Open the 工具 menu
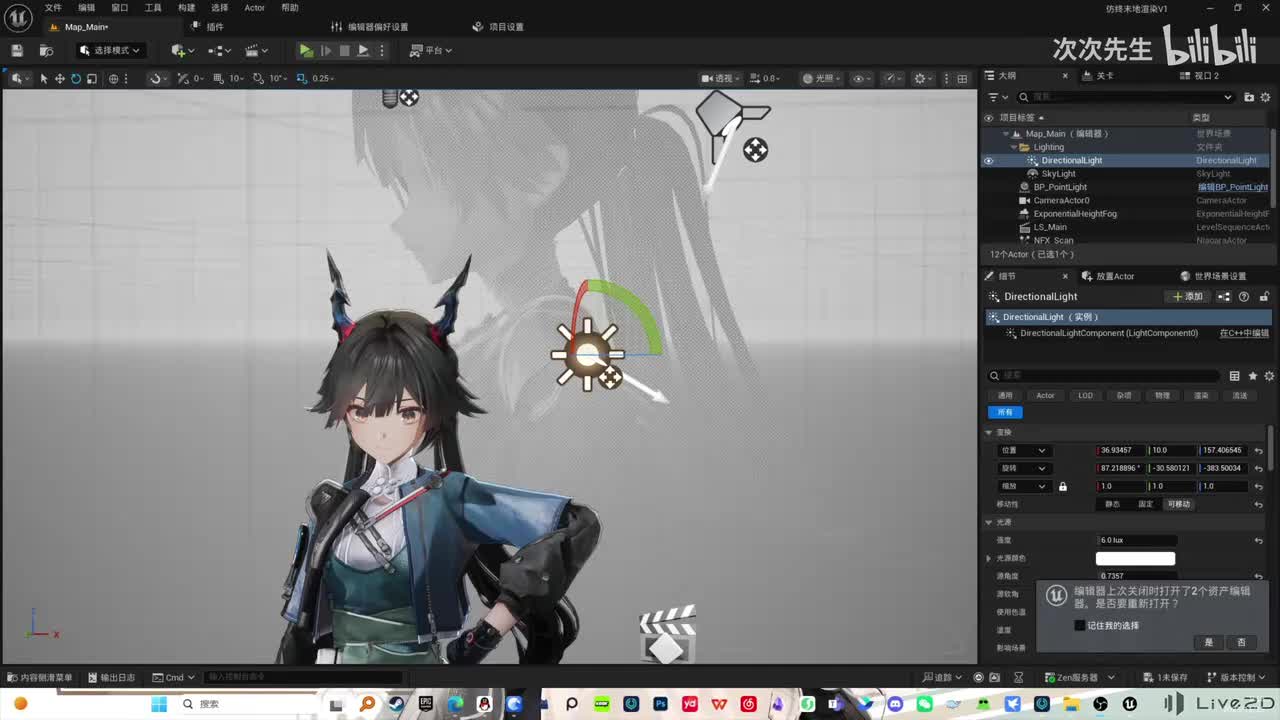The width and height of the screenshot is (1280, 720). (153, 7)
